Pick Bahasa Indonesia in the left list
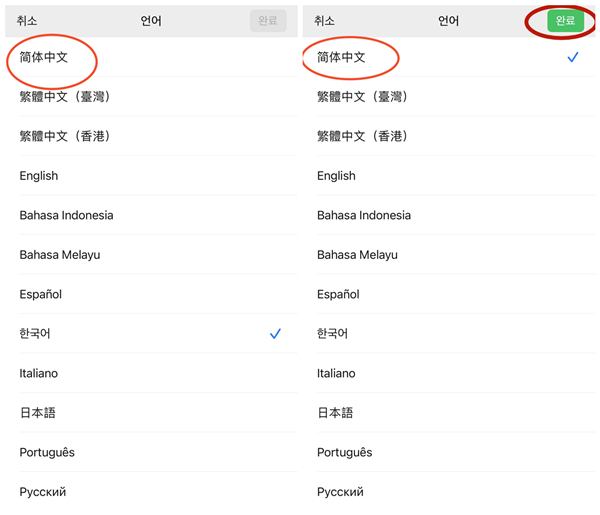 [67, 215]
